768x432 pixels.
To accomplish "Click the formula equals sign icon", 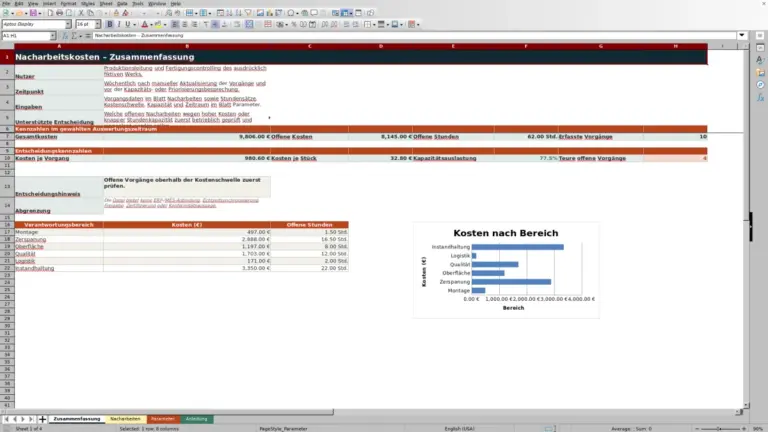I will 88,36.
